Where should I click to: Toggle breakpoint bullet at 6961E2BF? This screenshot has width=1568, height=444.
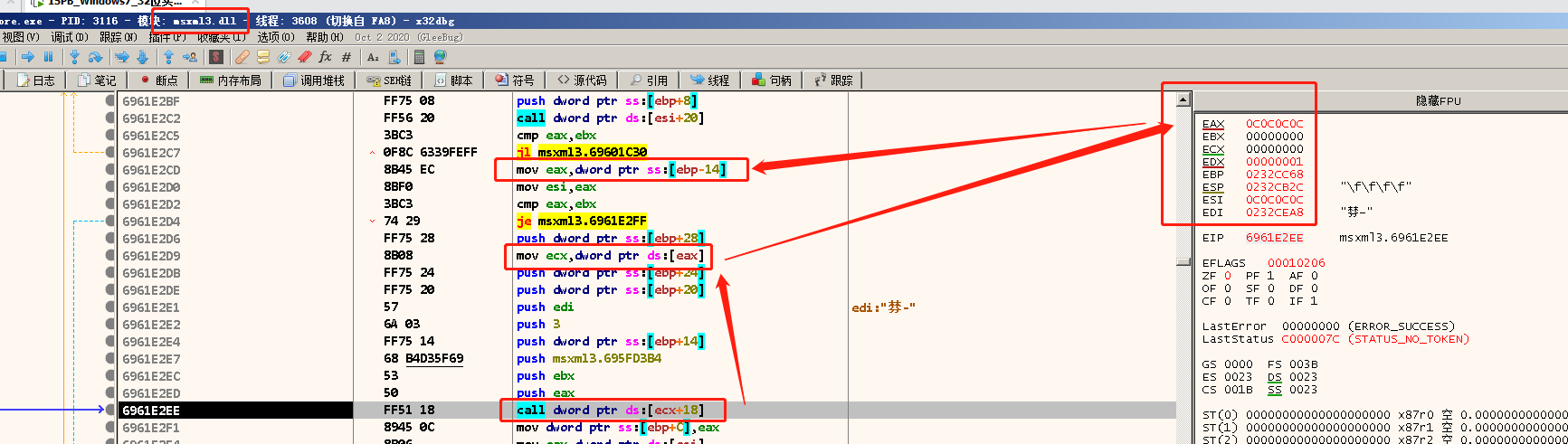110,101
